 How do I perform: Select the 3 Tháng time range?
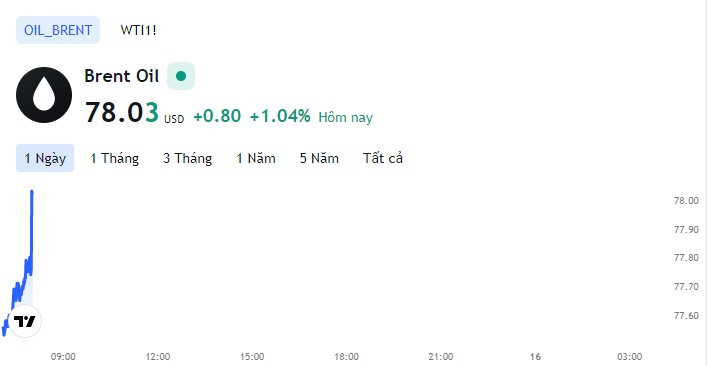pyautogui.click(x=188, y=158)
